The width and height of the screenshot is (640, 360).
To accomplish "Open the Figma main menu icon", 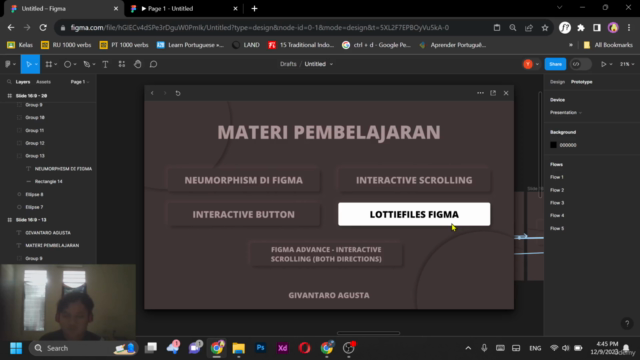I will [8, 64].
